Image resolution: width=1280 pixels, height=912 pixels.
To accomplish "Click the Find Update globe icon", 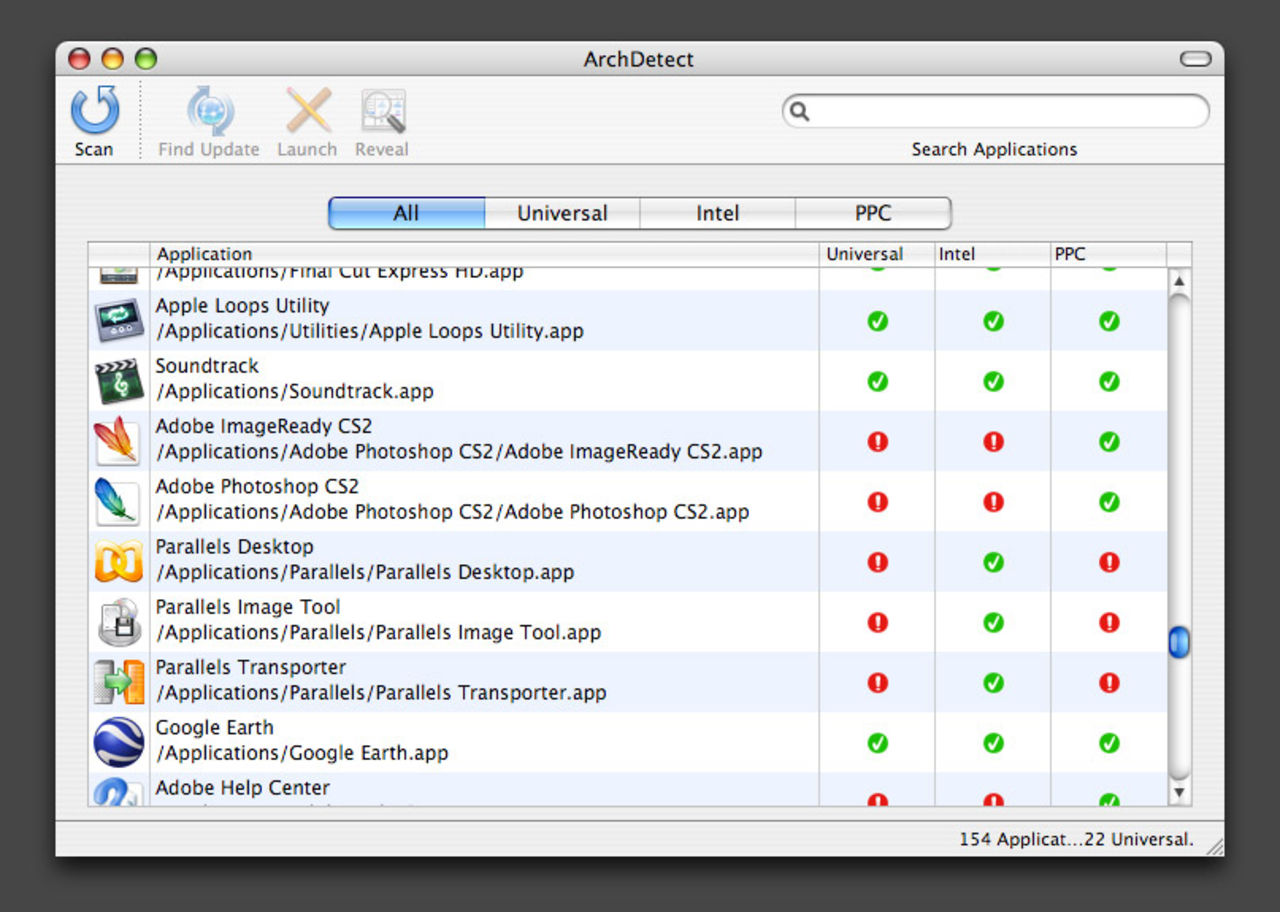I will pos(209,111).
